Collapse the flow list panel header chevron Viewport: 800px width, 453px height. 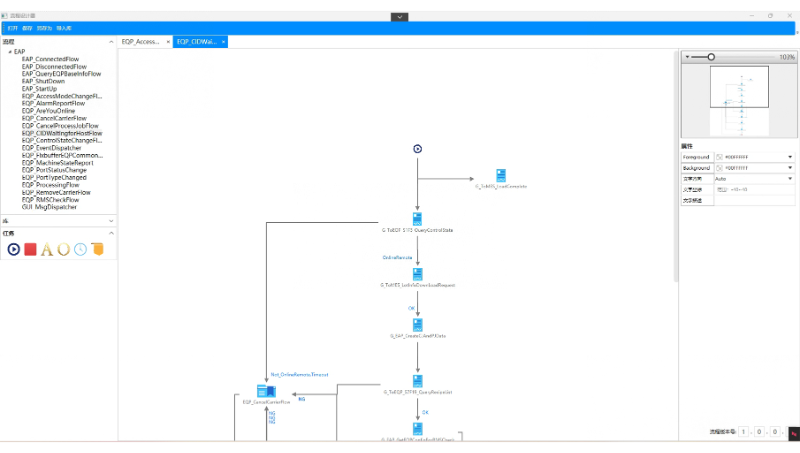coord(111,42)
